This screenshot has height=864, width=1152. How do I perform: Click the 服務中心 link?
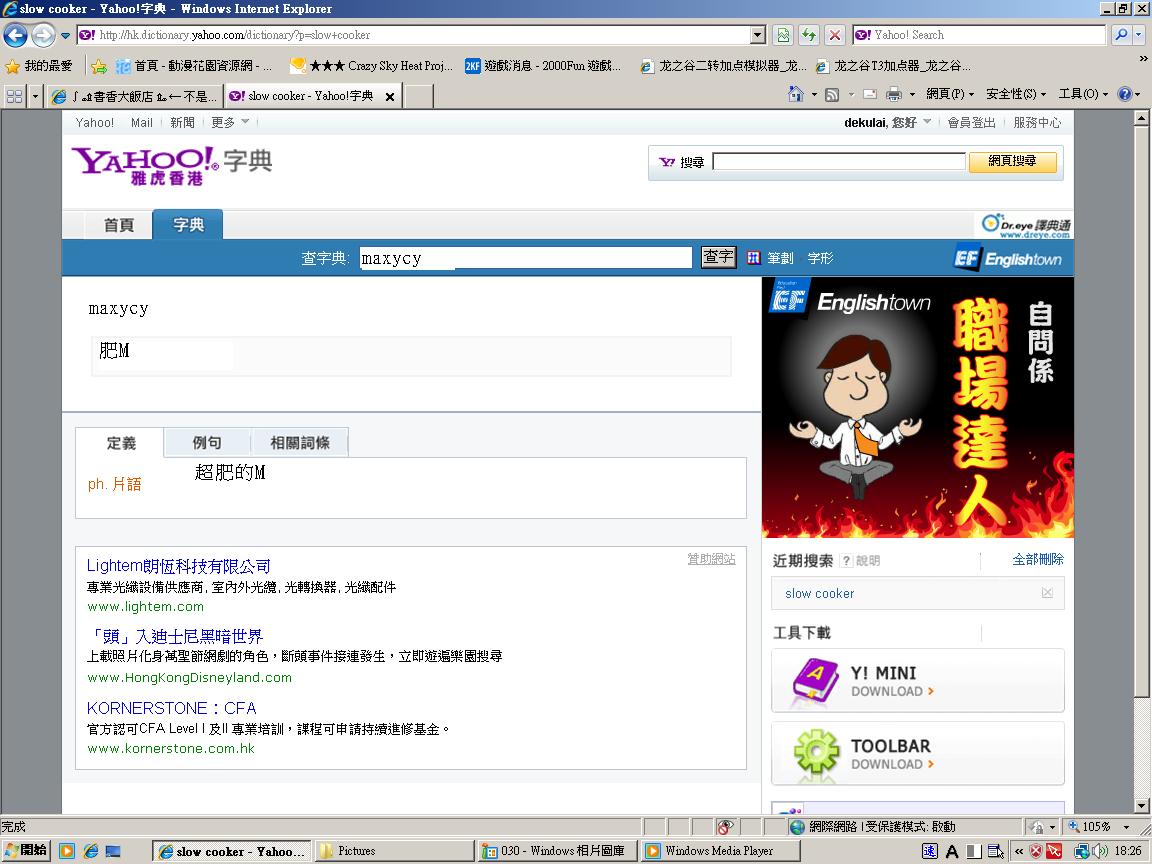pyautogui.click(x=1037, y=123)
